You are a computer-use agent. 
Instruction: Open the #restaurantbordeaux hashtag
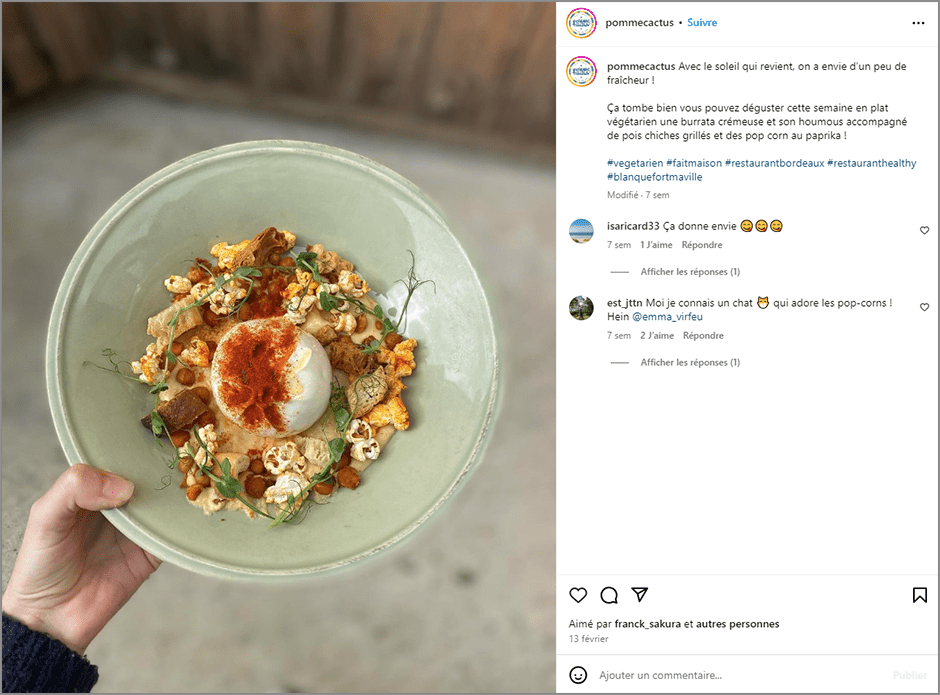pos(775,163)
